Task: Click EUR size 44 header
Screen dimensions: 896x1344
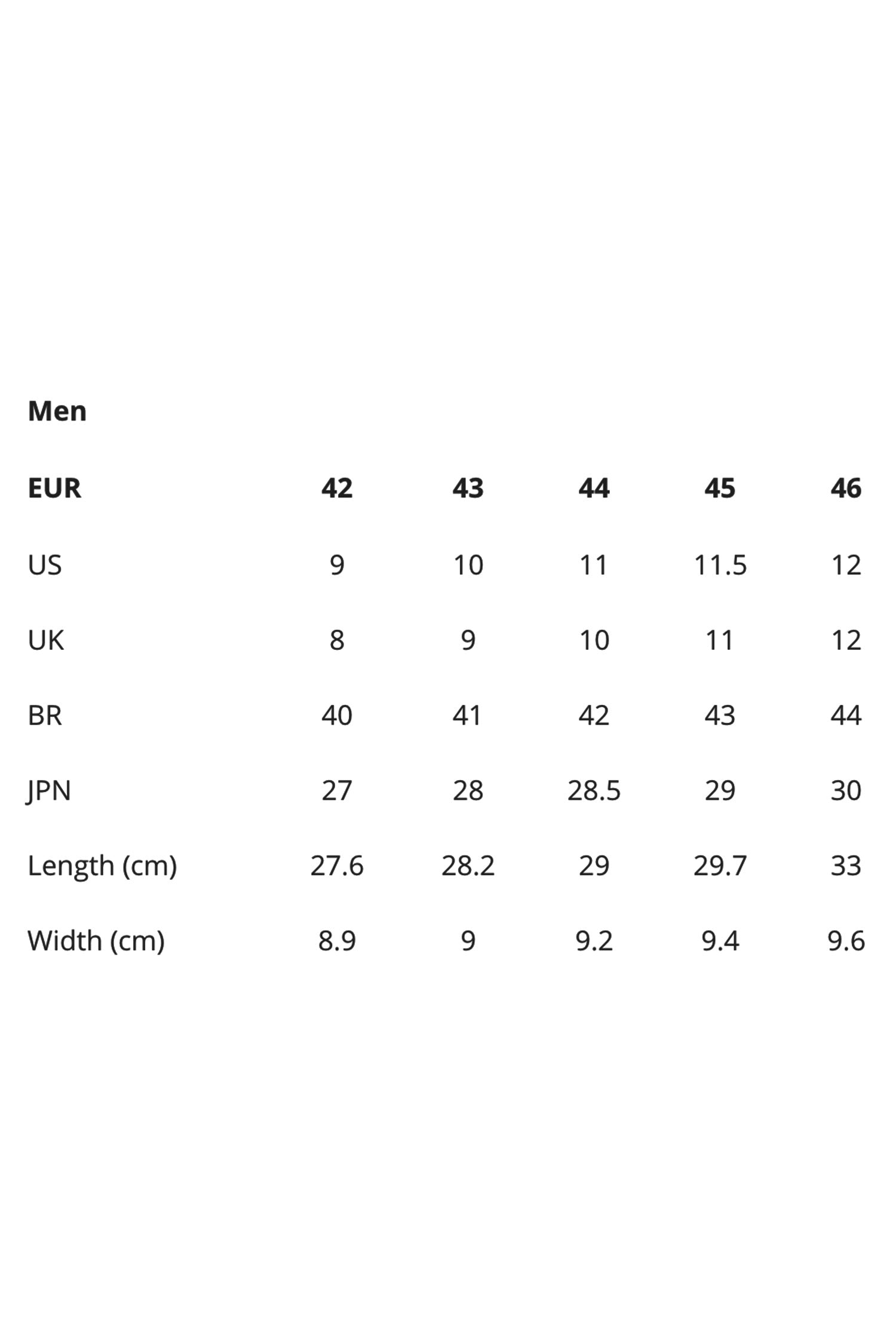Action: (x=594, y=488)
